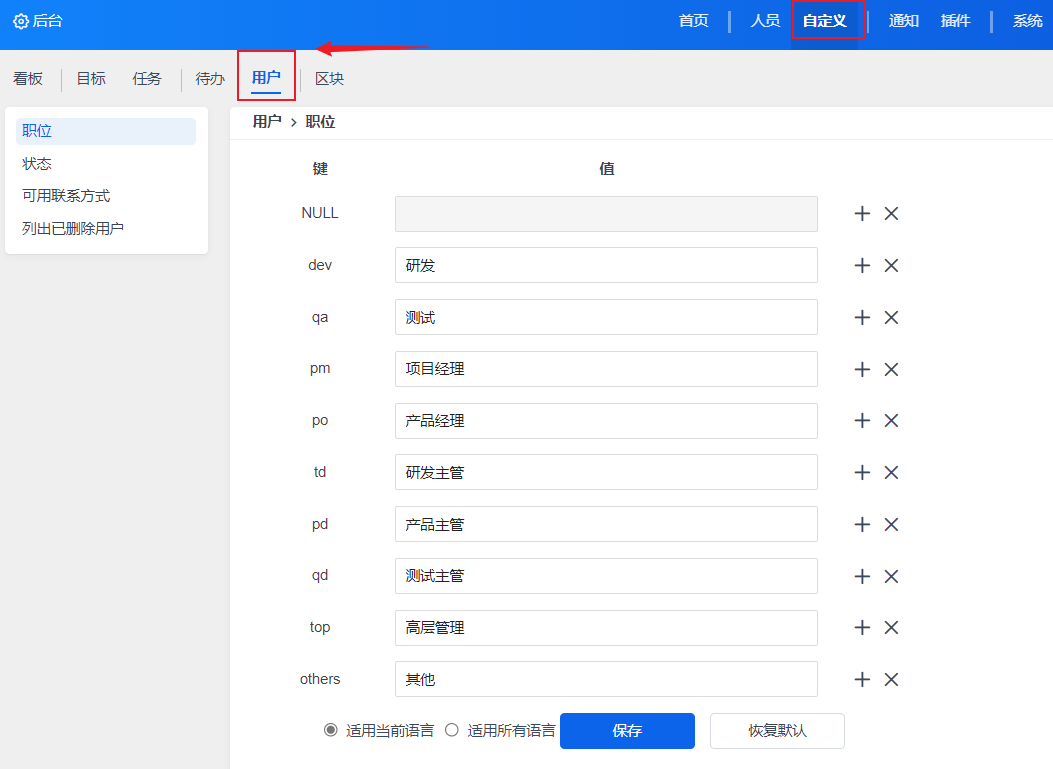This screenshot has width=1053, height=769.
Task: Add a row after pm entry
Action: click(862, 370)
